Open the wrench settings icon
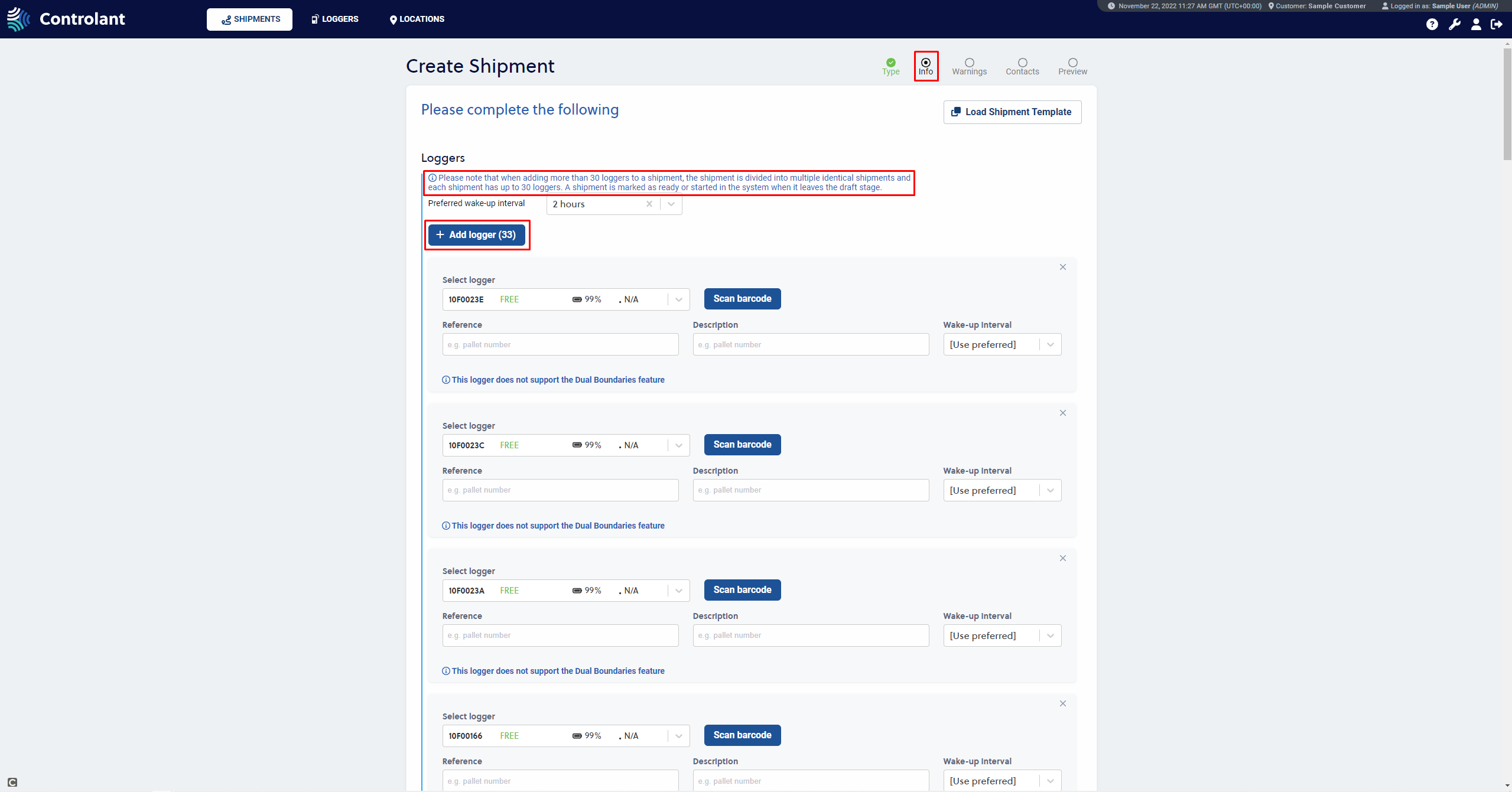 [1454, 24]
